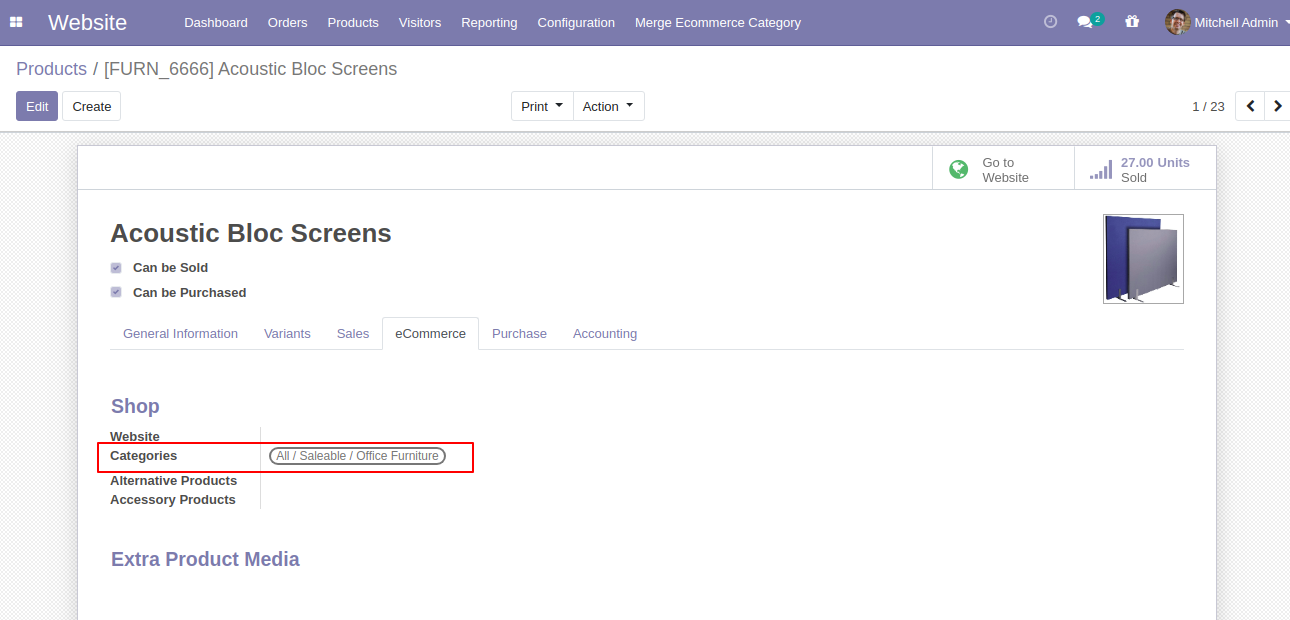The width and height of the screenshot is (1290, 620).
Task: Go to next record arrow
Action: [x=1278, y=106]
